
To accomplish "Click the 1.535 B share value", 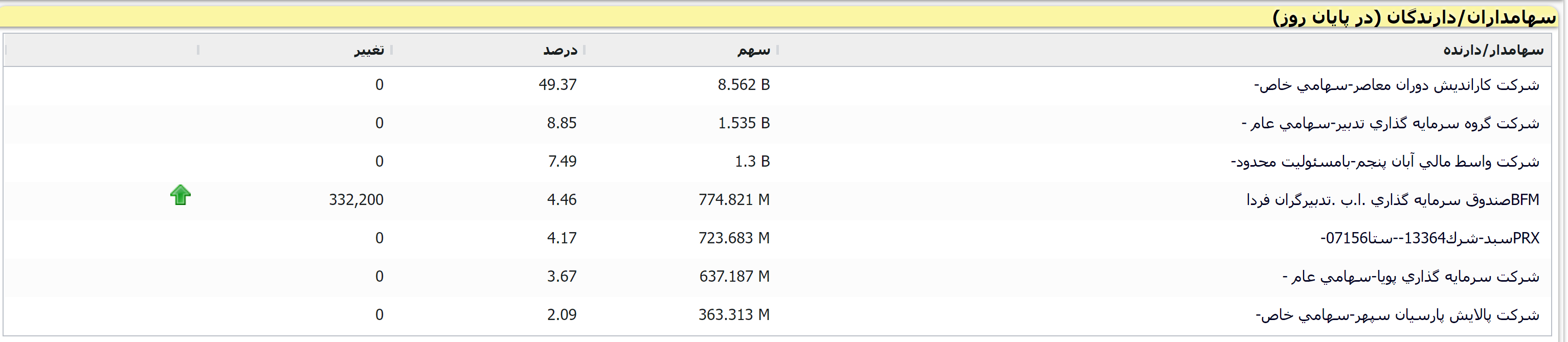I will click(x=743, y=124).
